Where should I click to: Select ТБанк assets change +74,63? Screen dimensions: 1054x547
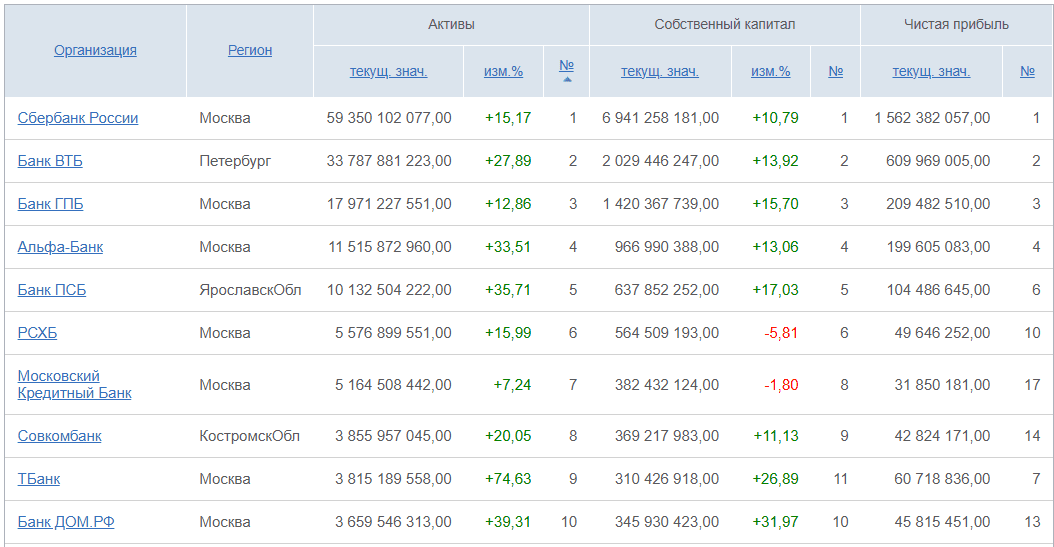[508, 479]
